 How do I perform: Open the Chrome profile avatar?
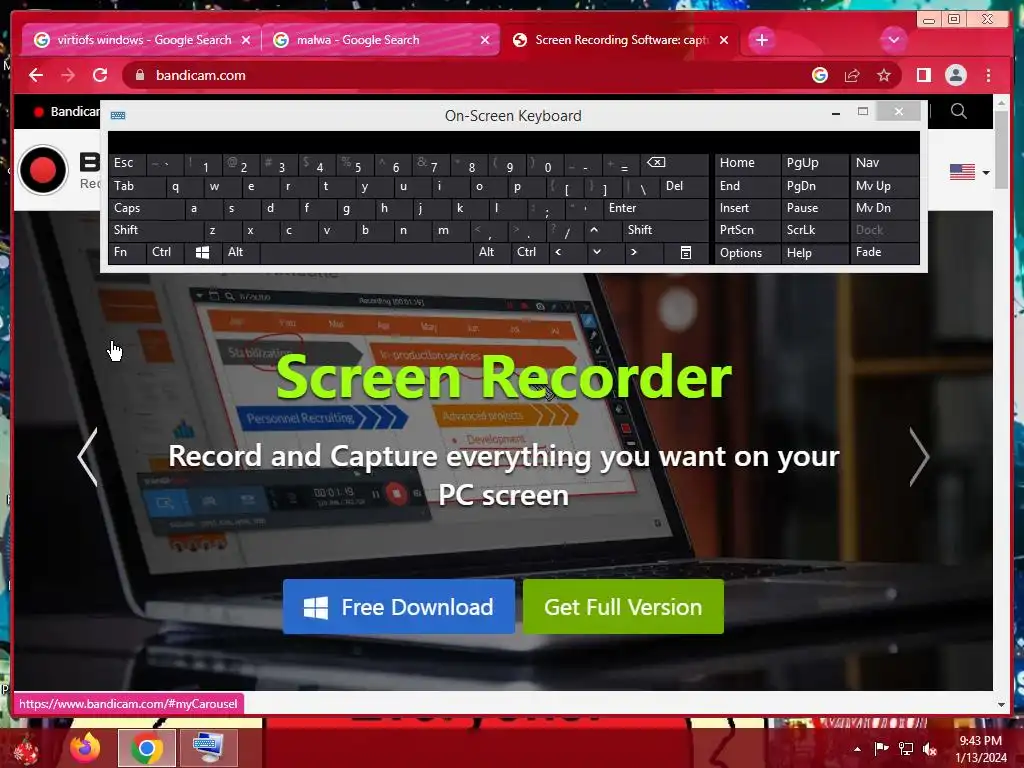click(x=955, y=76)
